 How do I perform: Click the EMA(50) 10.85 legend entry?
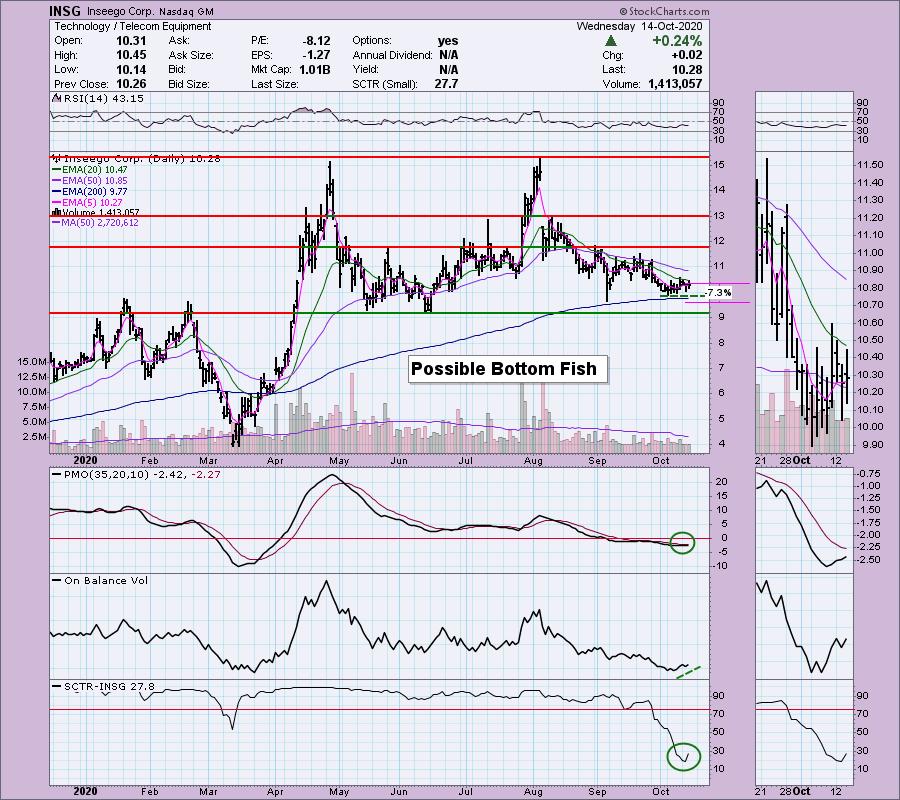point(95,180)
